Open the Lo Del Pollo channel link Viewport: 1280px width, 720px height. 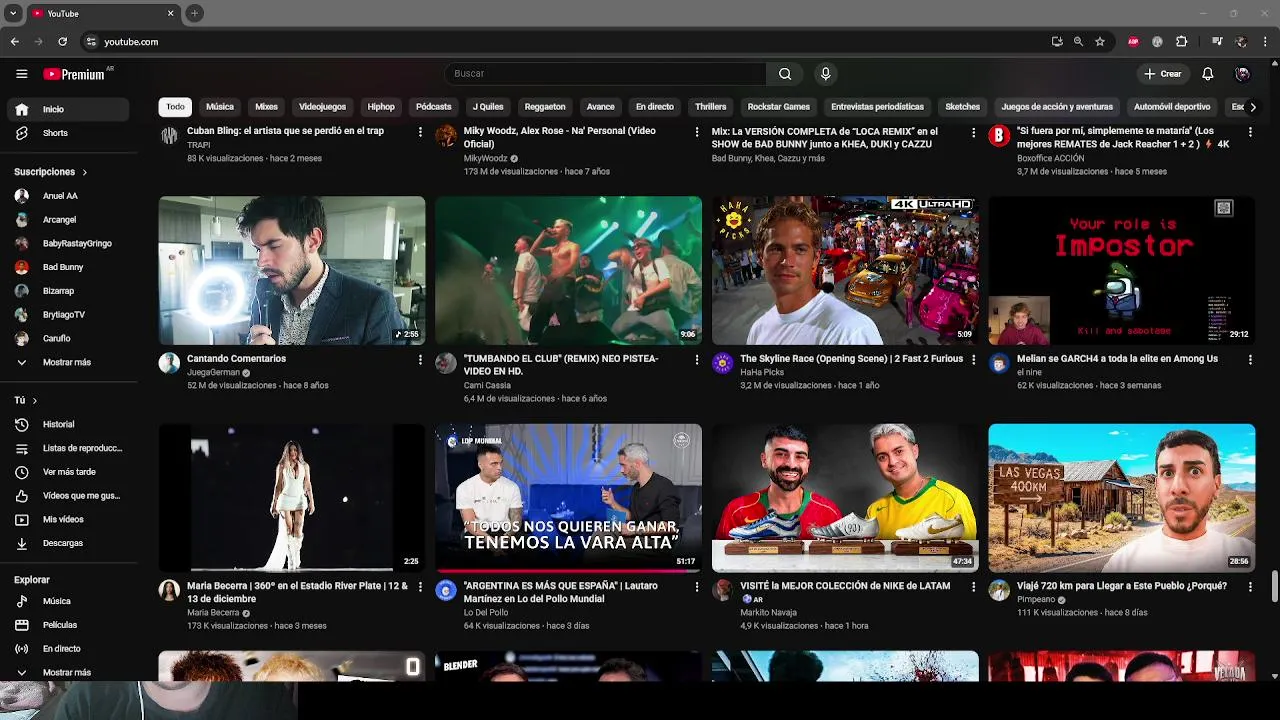coord(486,612)
